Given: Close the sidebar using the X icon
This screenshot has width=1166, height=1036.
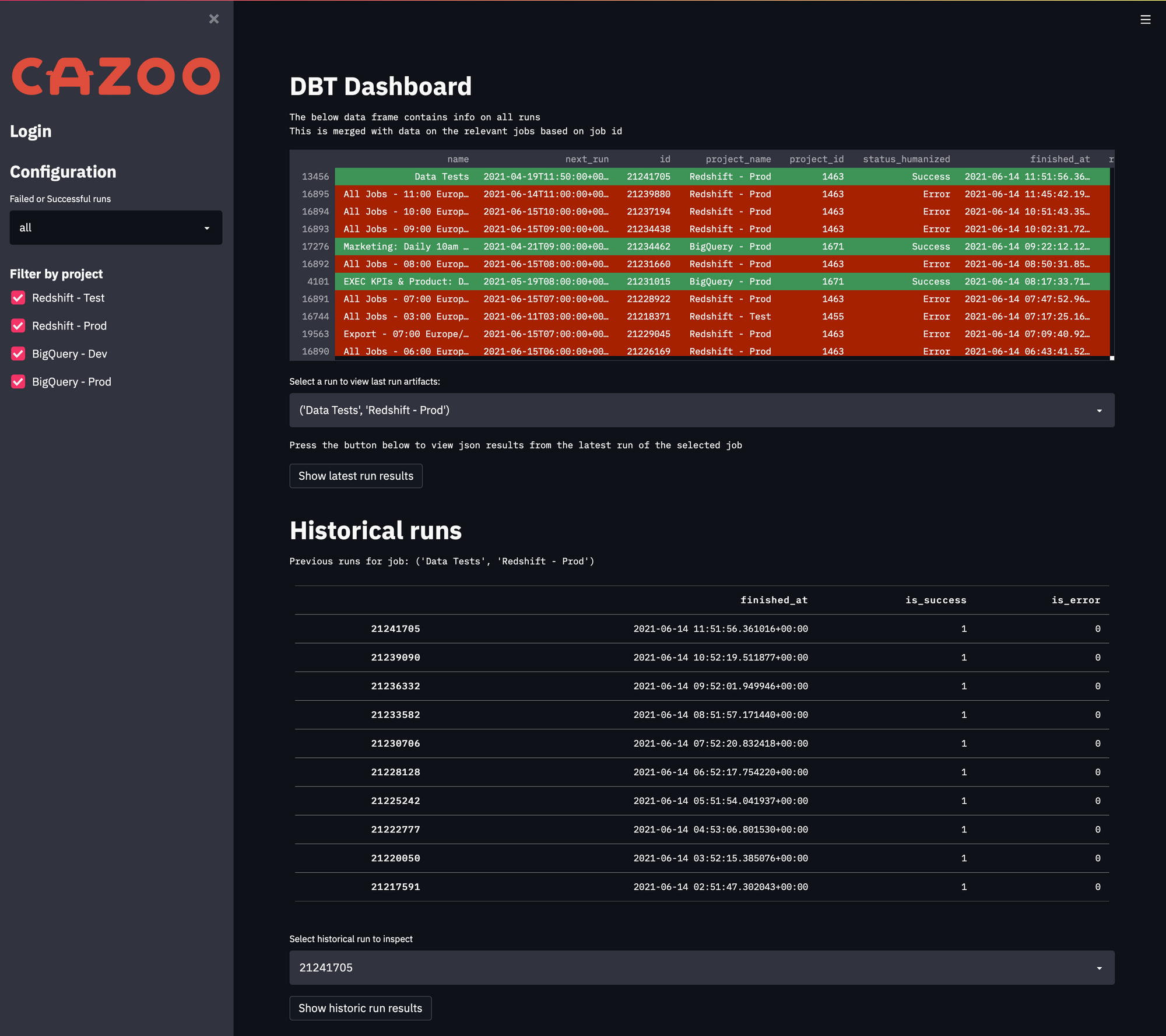Looking at the screenshot, I should tap(214, 19).
